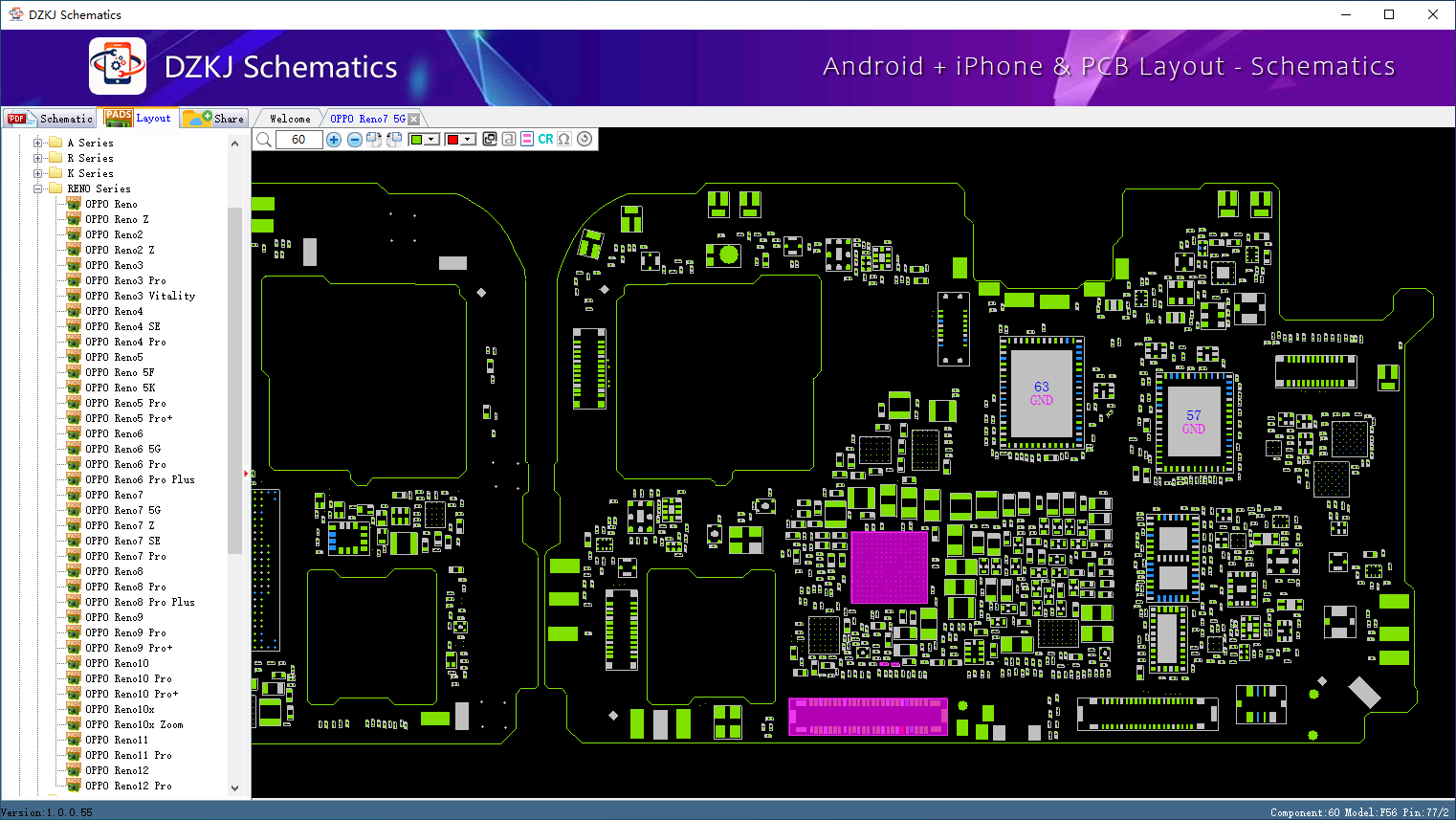Click the OPPO Reno2 Z icon in tree
This screenshot has width=1456, height=820.
click(x=74, y=250)
